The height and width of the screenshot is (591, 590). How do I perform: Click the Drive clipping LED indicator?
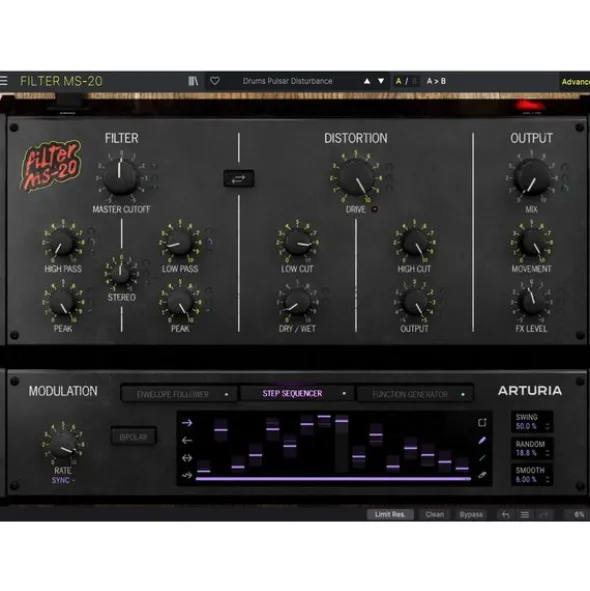[374, 209]
